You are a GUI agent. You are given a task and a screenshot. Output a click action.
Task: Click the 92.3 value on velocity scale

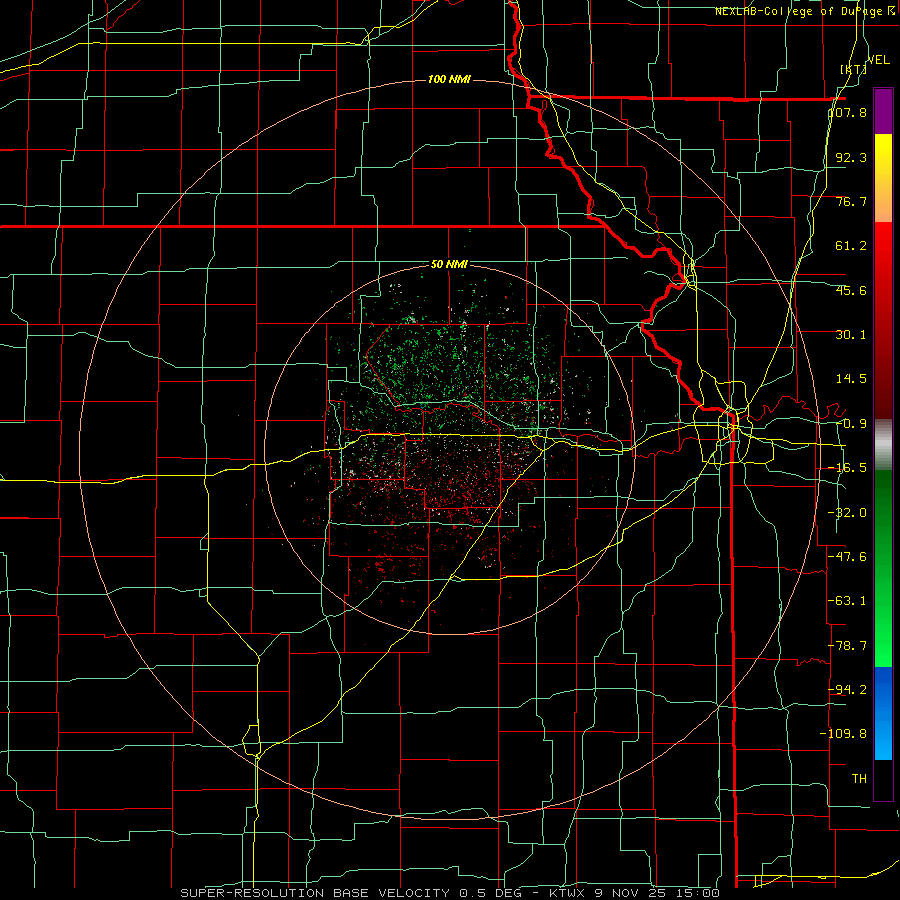851,157
